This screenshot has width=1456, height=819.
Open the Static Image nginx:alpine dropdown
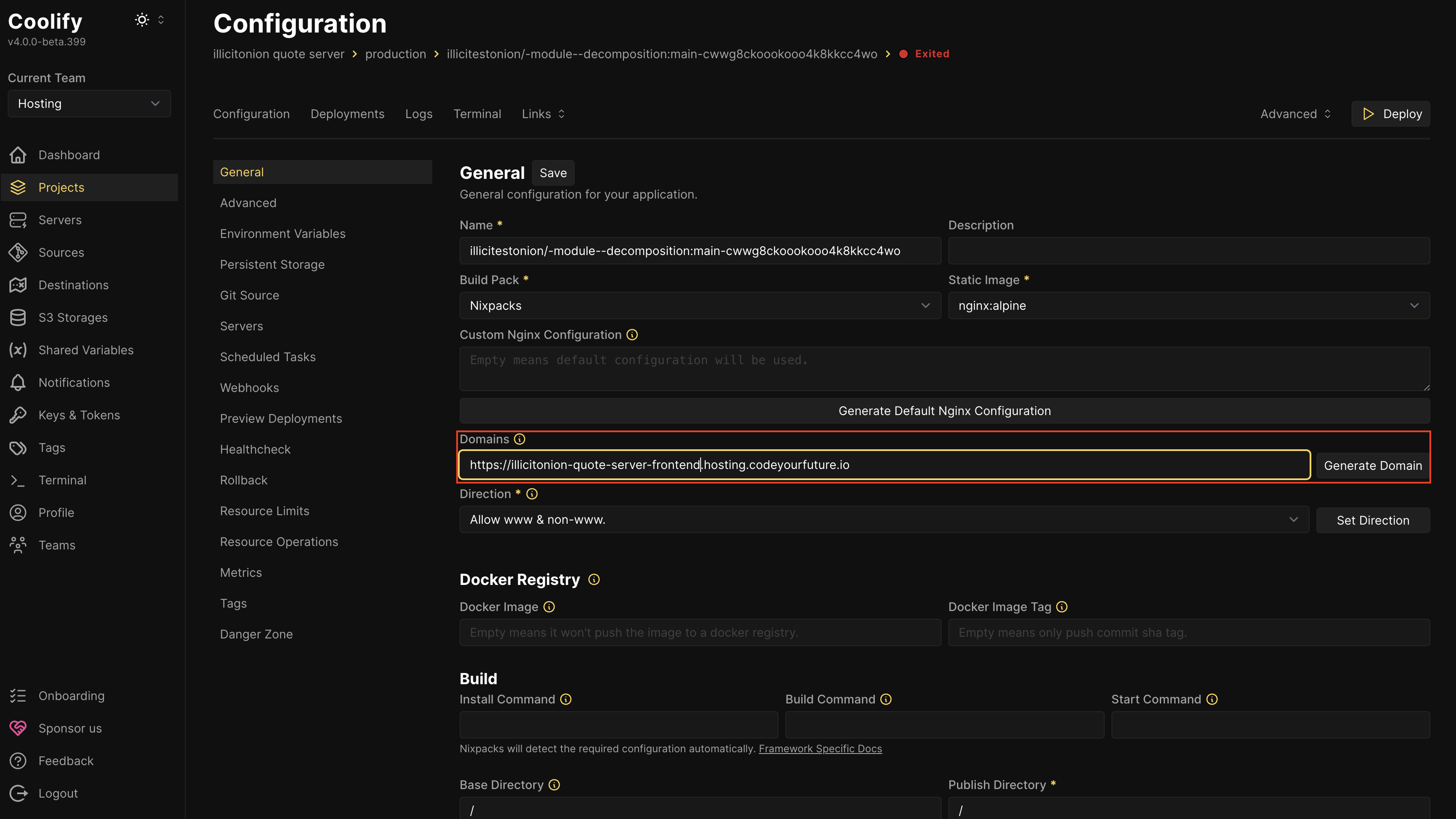[1188, 306]
